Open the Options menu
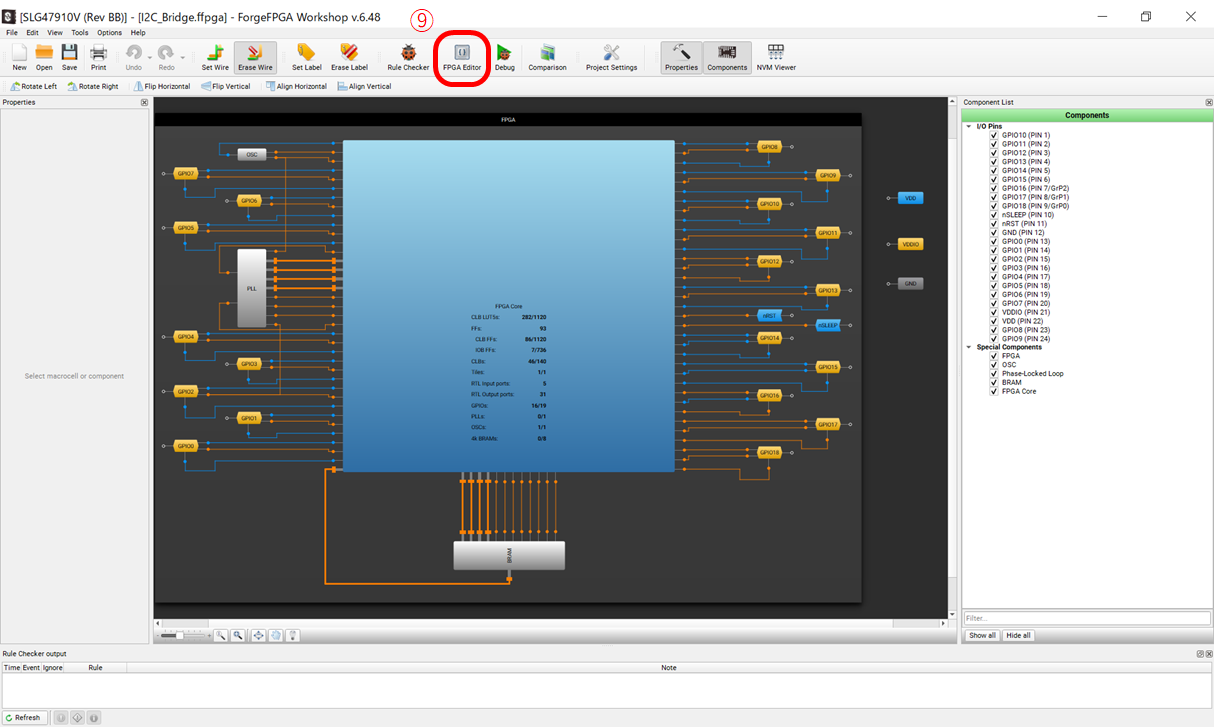Screen dimensions: 1214x727 [109, 33]
